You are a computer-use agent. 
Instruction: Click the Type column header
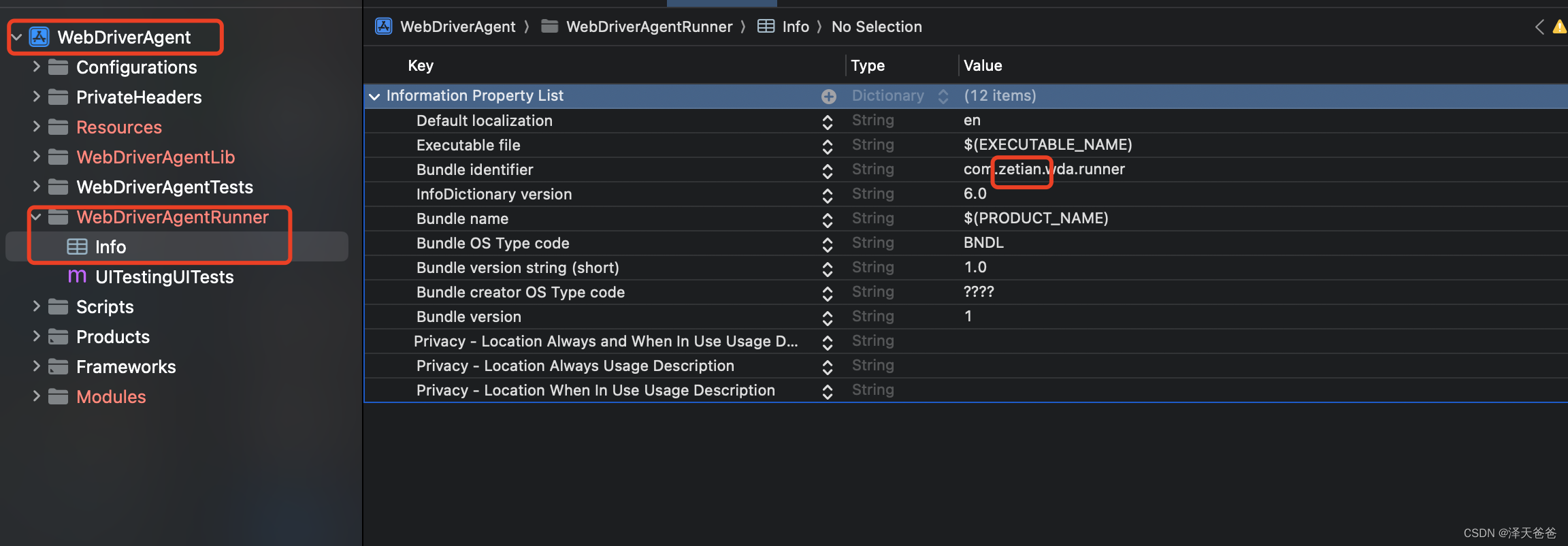(x=868, y=65)
